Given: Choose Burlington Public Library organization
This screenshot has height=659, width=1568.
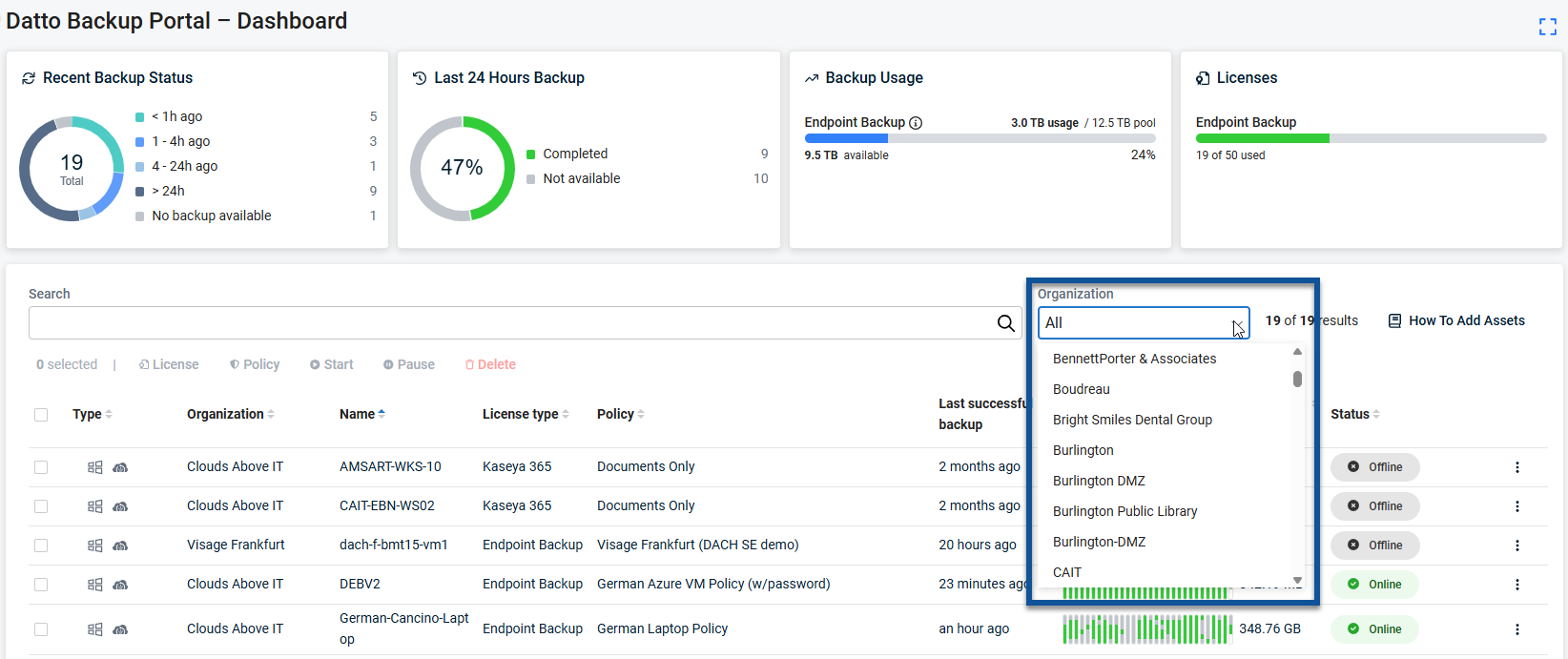Looking at the screenshot, I should [x=1124, y=511].
